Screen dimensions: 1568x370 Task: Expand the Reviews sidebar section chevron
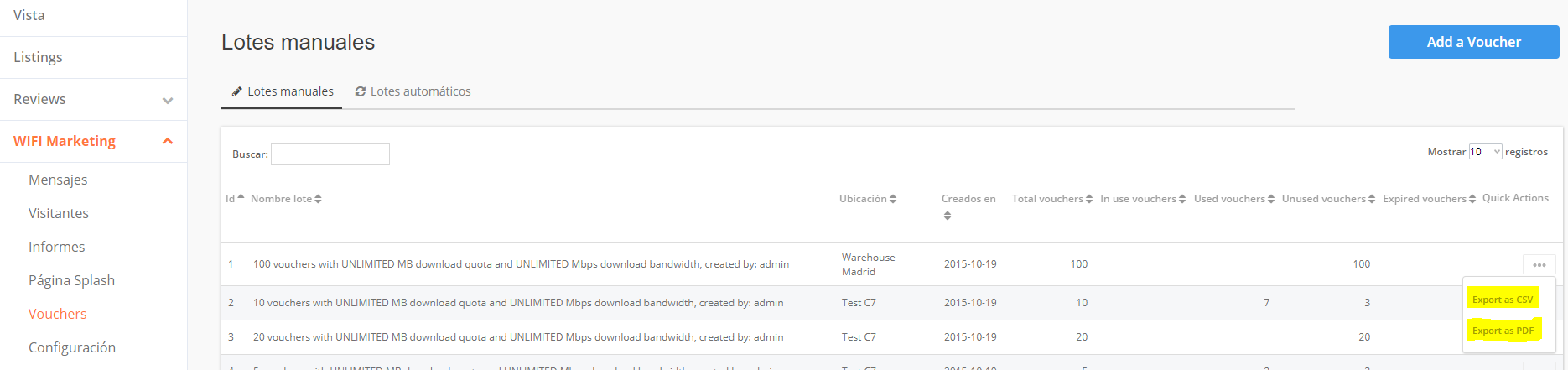tap(168, 100)
